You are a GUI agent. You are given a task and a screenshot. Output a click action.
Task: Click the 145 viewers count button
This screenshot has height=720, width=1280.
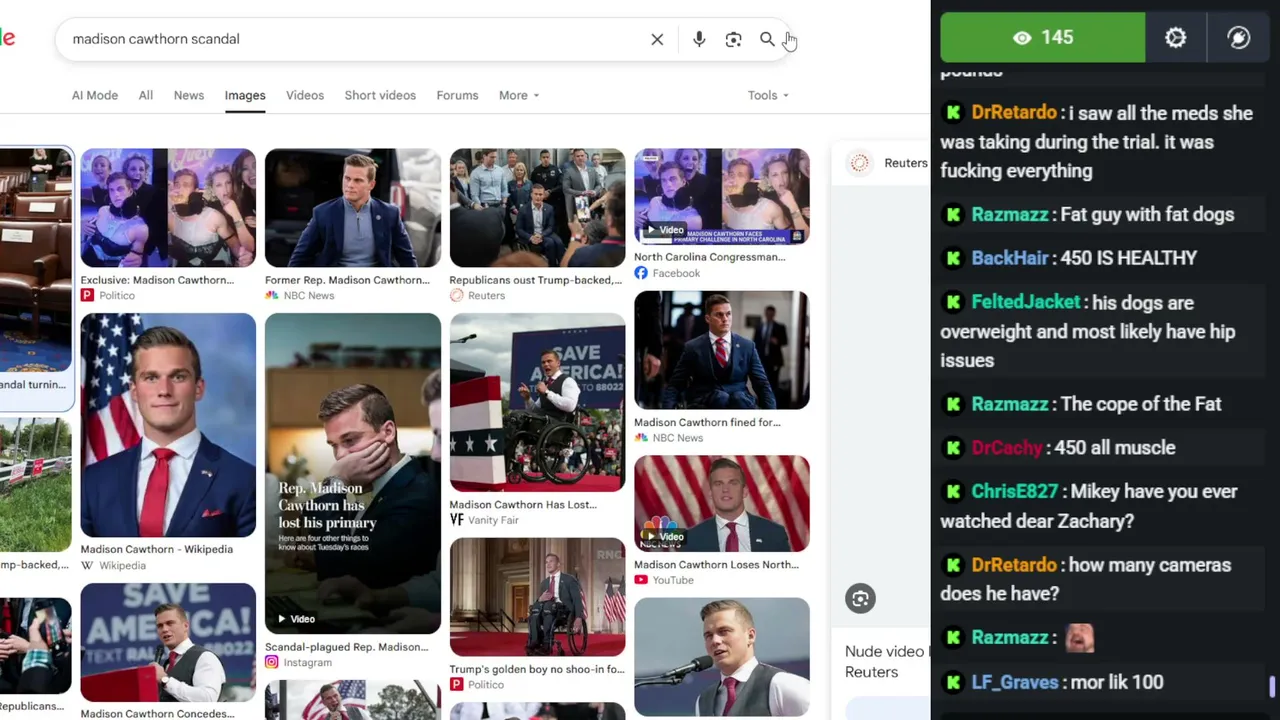click(1043, 37)
